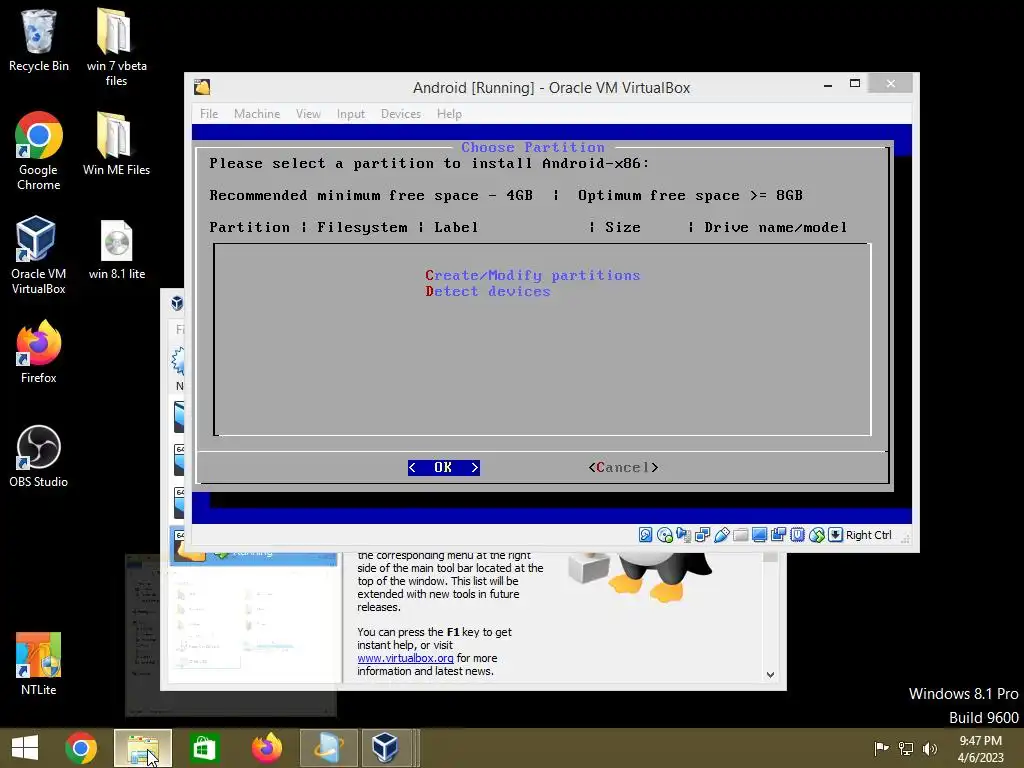The width and height of the screenshot is (1024, 768).
Task: Click the mouse integration status icon
Action: (x=816, y=535)
